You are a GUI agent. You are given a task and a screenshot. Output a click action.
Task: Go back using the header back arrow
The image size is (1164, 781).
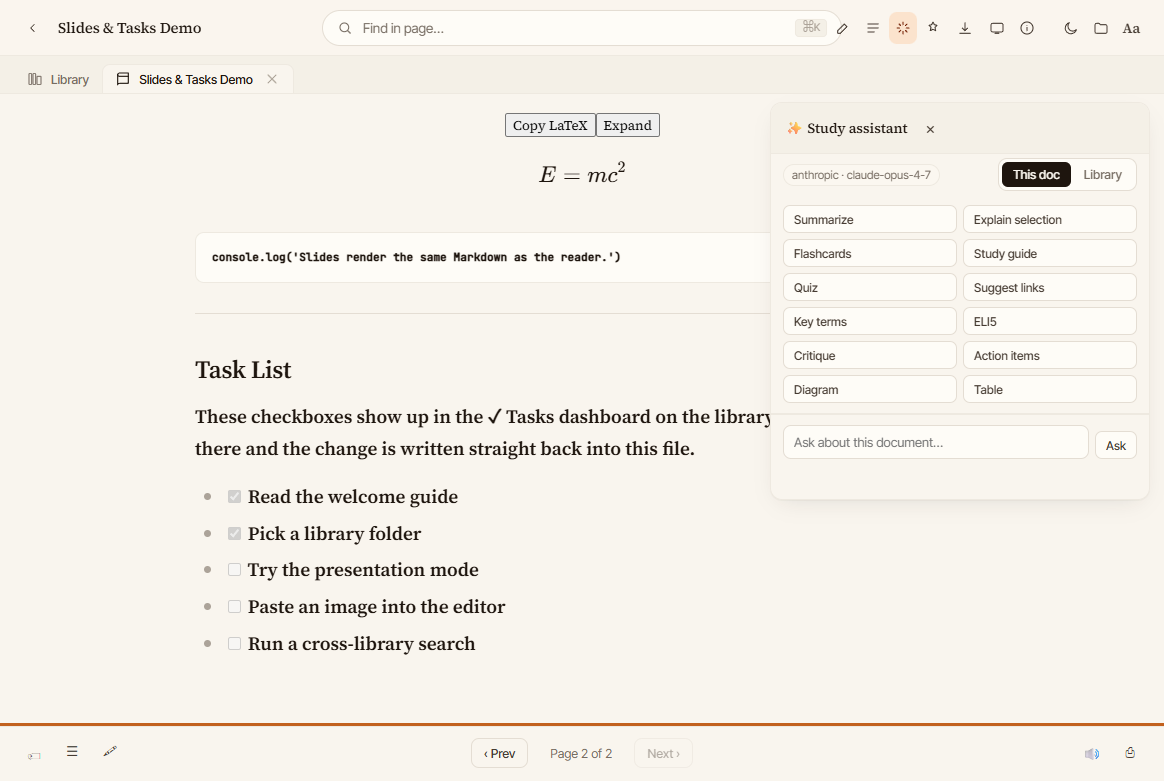(33, 28)
